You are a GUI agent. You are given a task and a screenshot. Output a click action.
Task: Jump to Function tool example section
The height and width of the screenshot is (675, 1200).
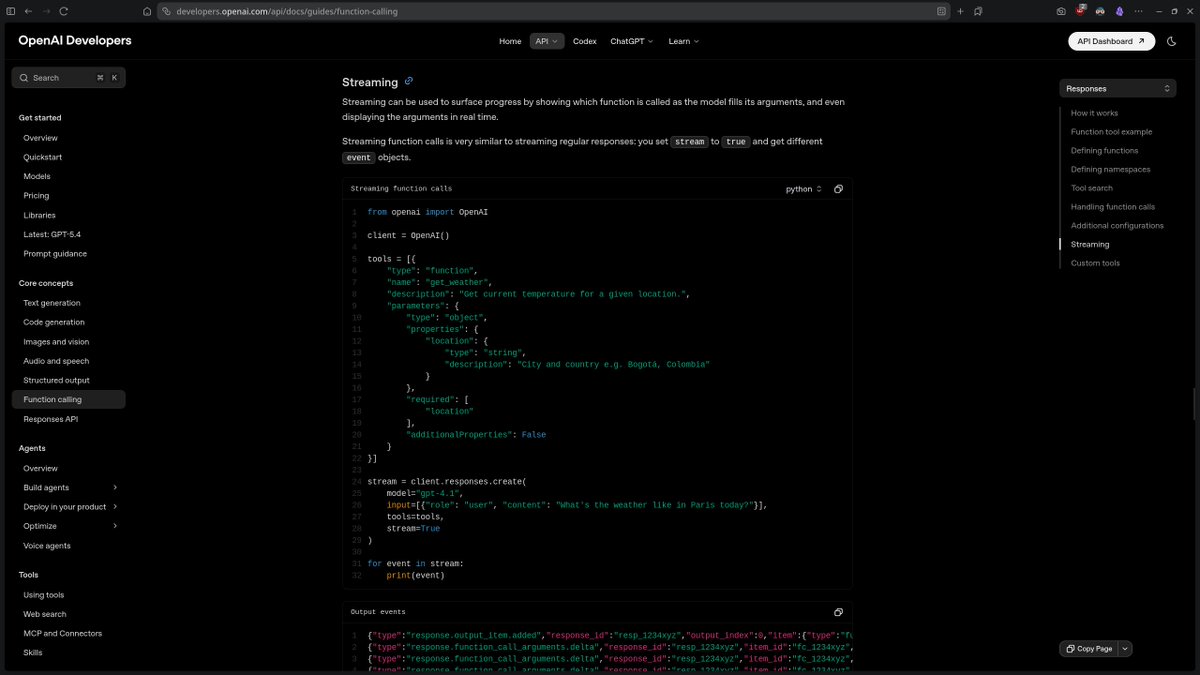1111,132
